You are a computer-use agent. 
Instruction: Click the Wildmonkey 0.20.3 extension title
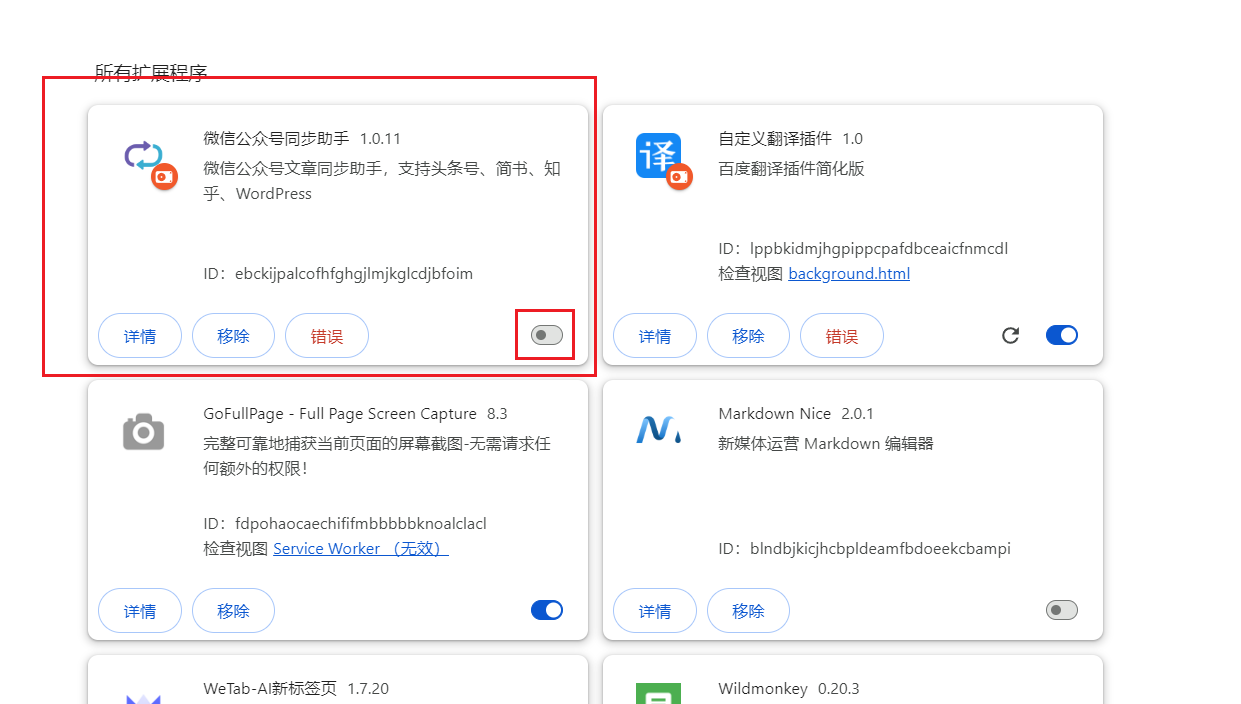coord(789,688)
